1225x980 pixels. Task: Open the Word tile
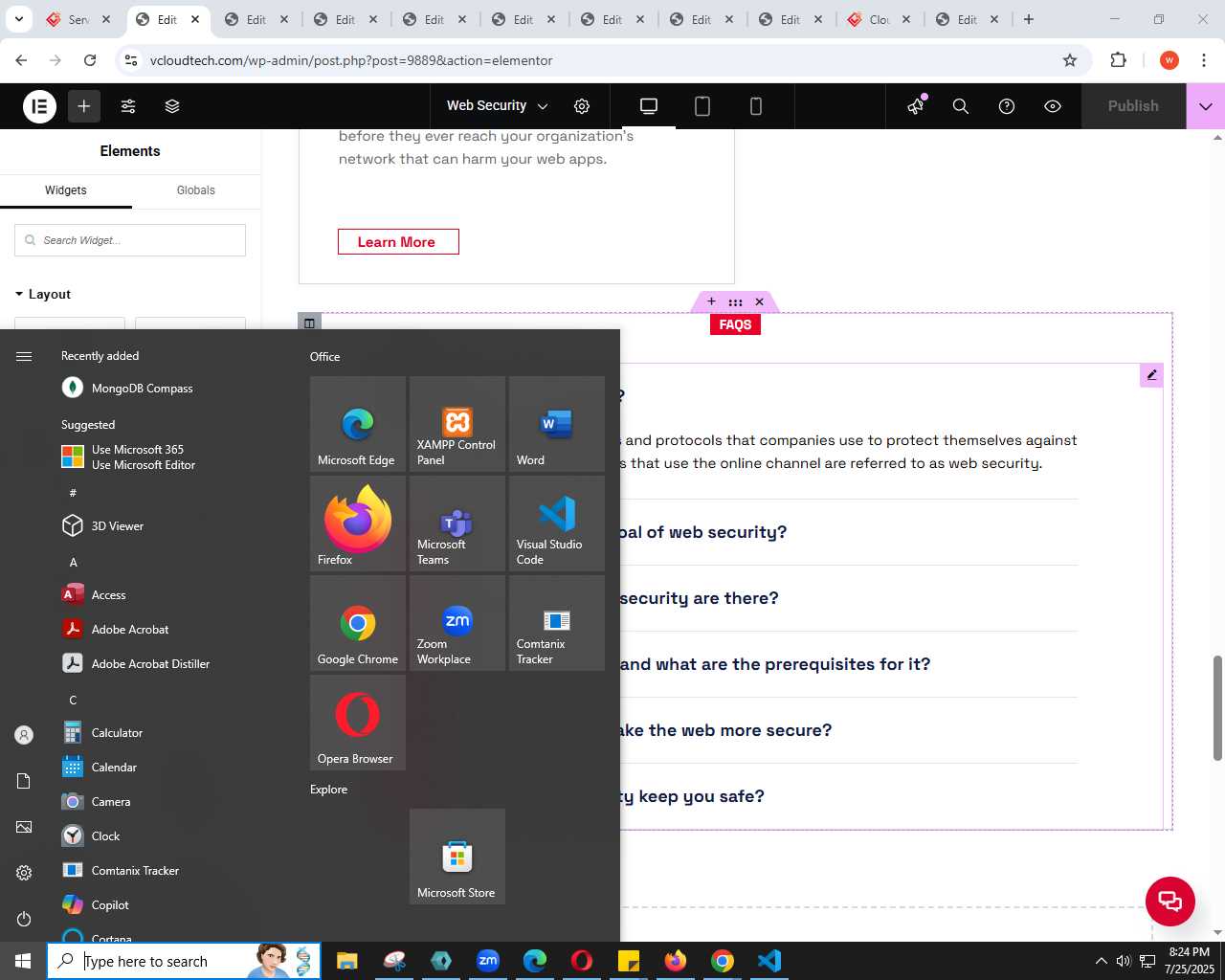(x=557, y=424)
